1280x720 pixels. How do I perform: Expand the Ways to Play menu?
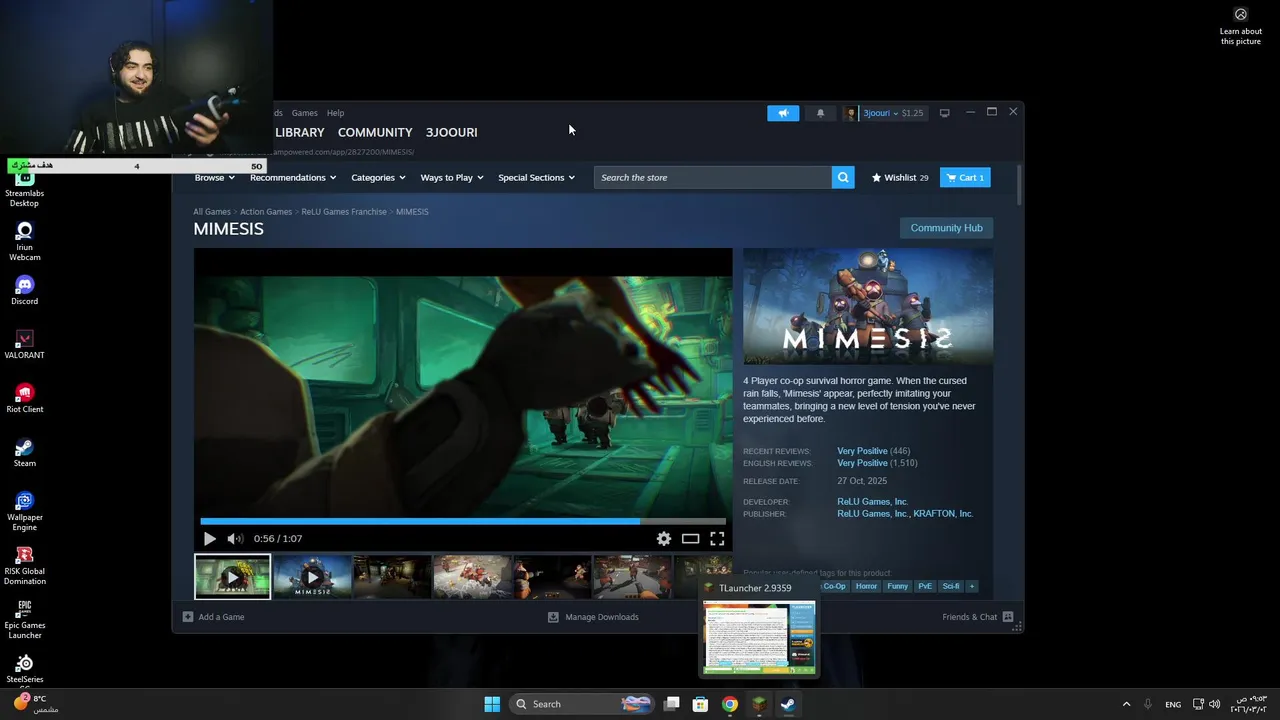(452, 177)
